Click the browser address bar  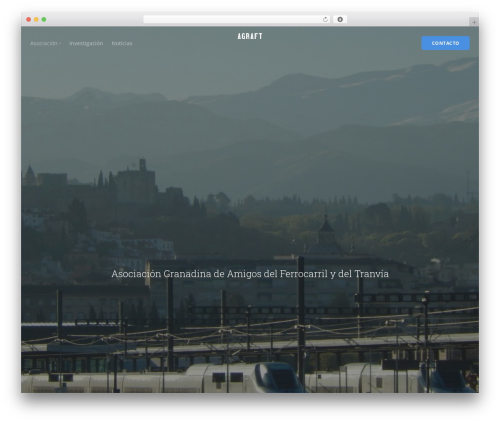237,19
